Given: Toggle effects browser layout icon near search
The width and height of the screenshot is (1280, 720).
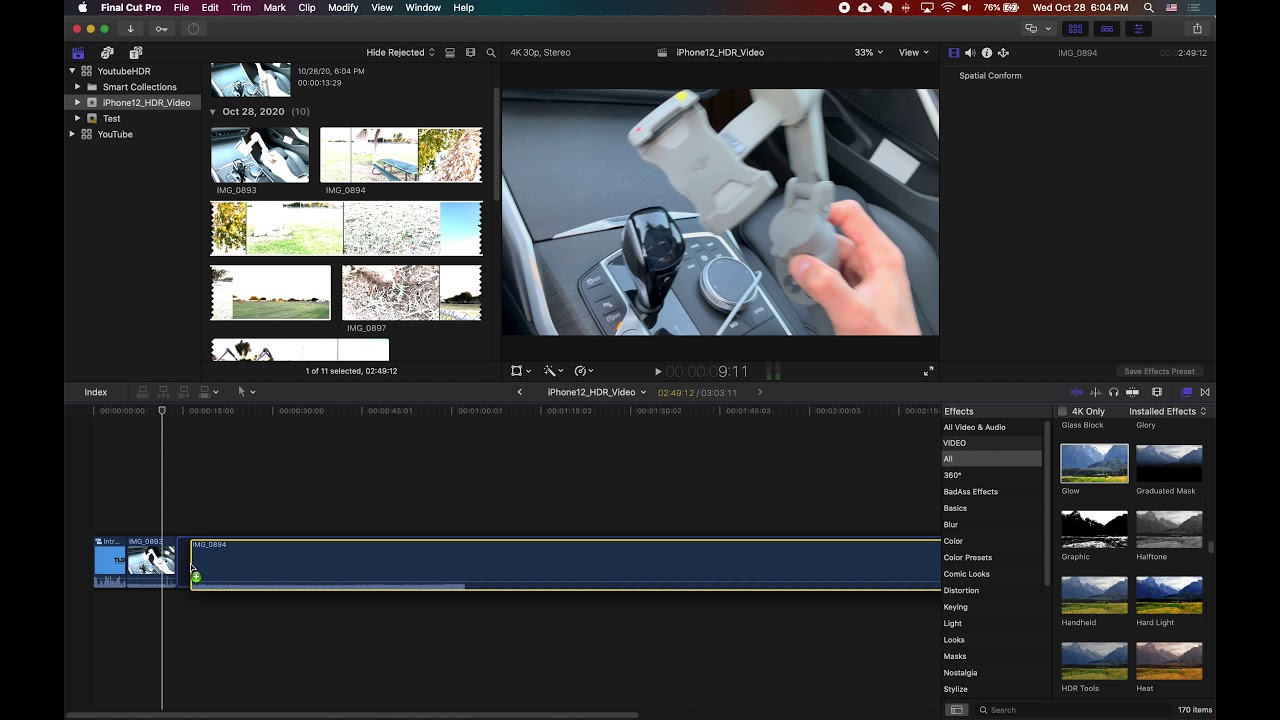Looking at the screenshot, I should coord(956,710).
